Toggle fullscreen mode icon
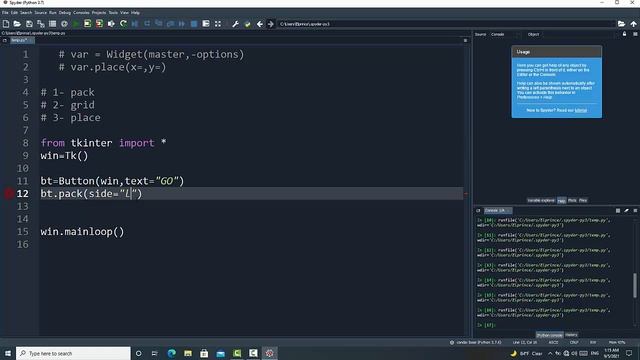640x360 pixels. tap(218, 24)
